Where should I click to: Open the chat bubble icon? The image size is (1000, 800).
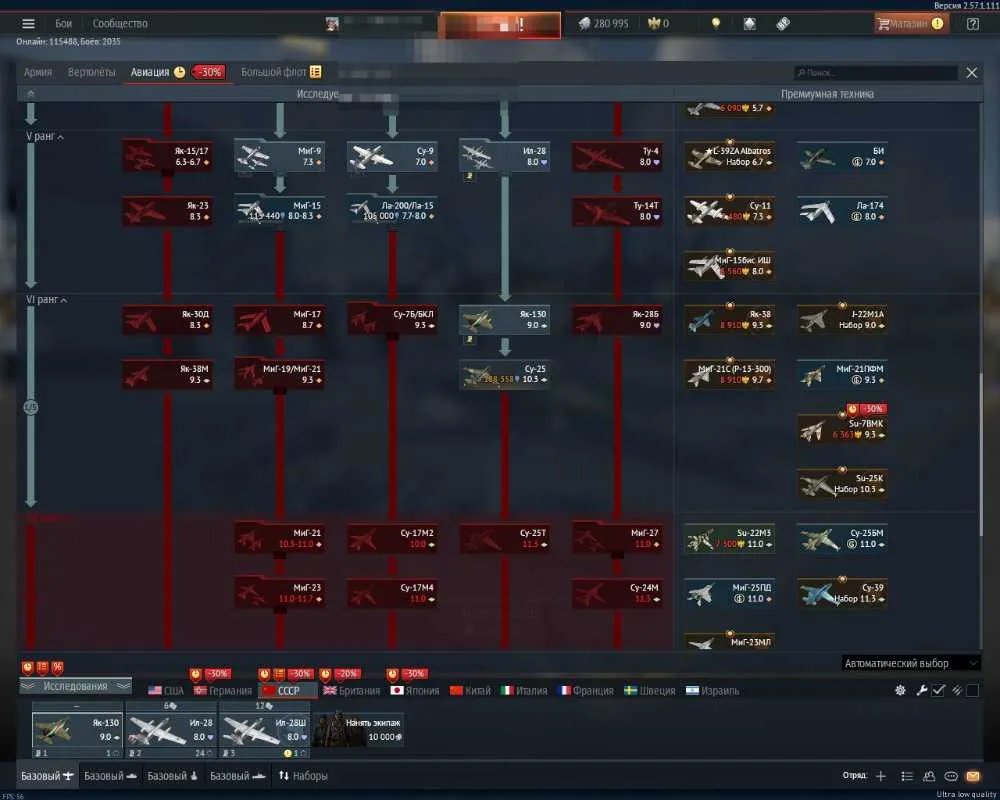pyautogui.click(x=951, y=776)
